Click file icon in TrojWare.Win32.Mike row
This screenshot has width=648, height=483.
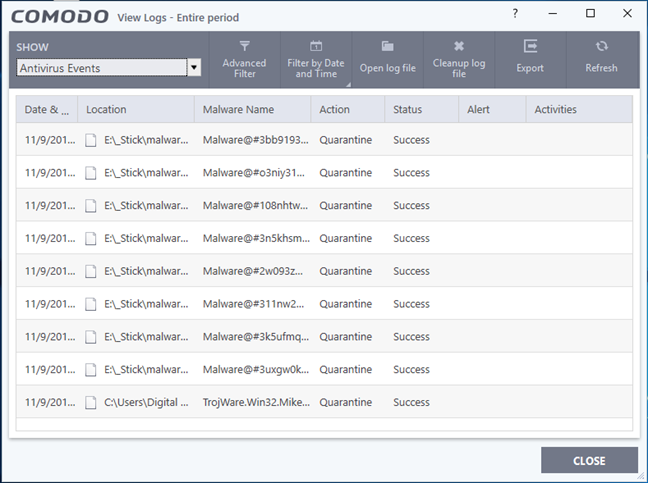click(x=91, y=402)
